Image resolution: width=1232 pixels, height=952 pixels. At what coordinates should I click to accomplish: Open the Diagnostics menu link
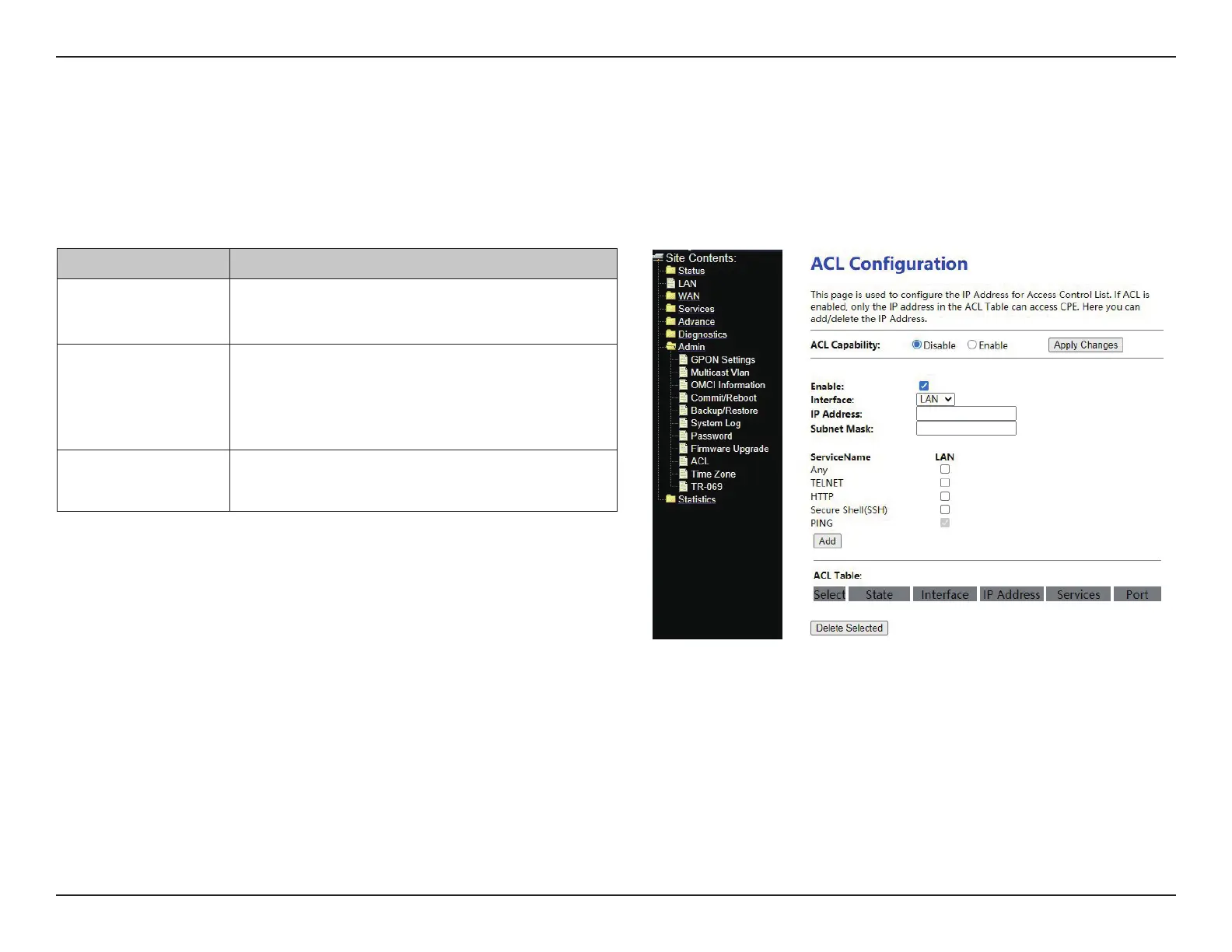tap(702, 334)
